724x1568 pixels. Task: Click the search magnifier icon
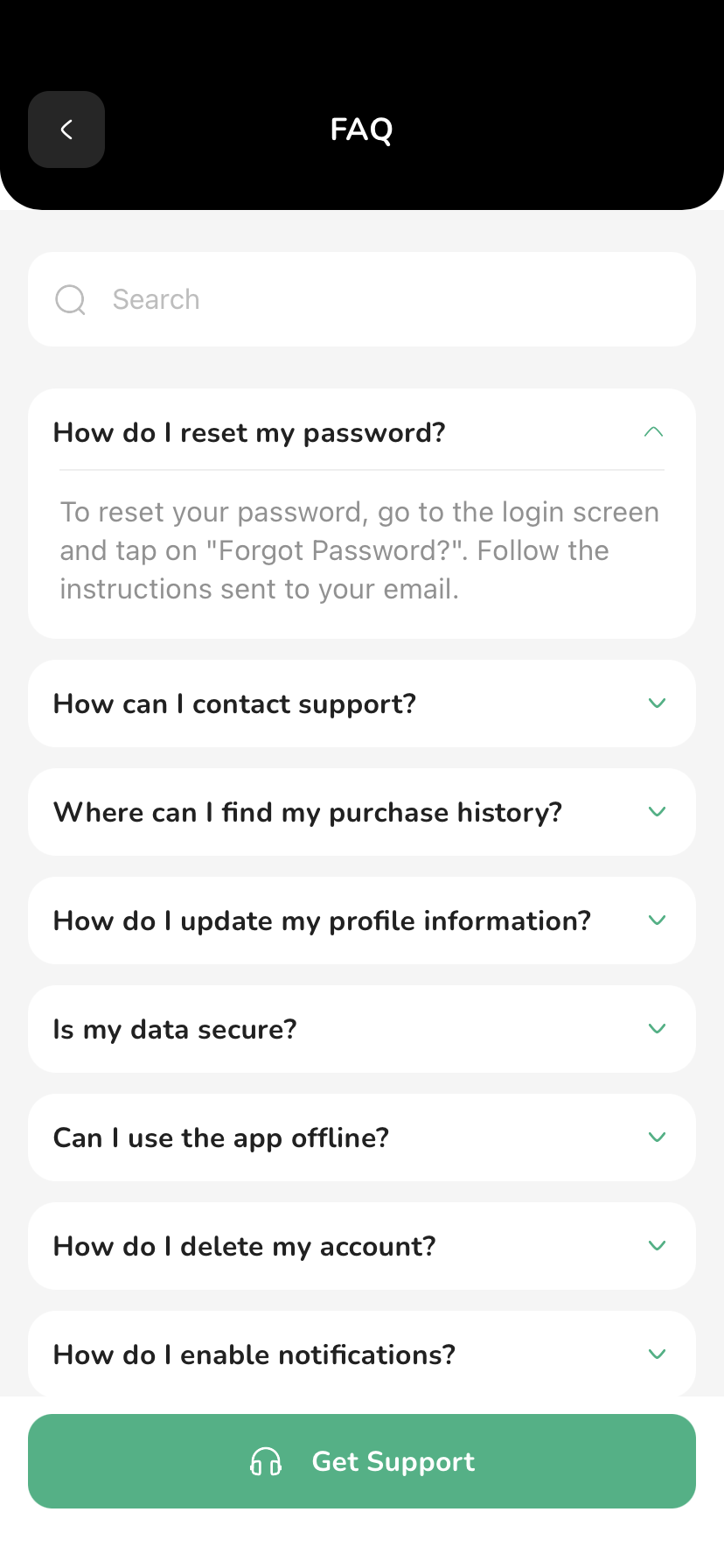(x=70, y=299)
